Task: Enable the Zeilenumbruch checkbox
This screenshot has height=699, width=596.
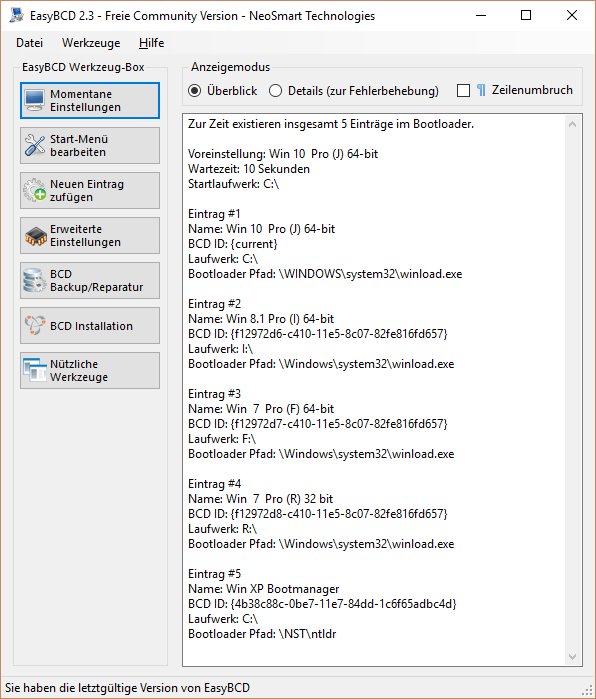Action: tap(464, 91)
